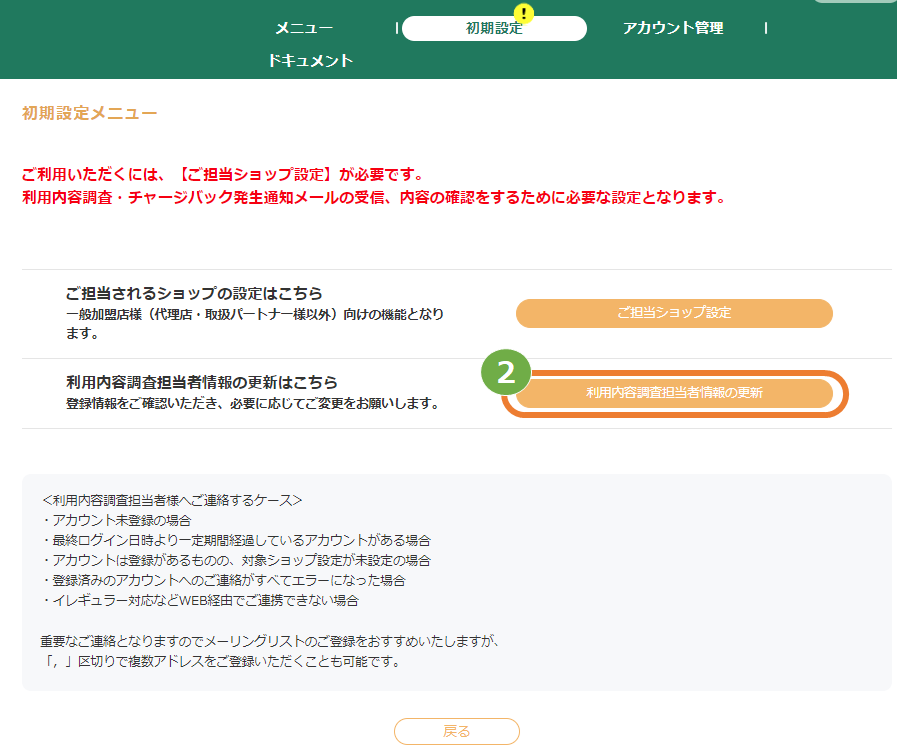Go to ドキュメント in the navigation
897x754 pixels.
311,61
